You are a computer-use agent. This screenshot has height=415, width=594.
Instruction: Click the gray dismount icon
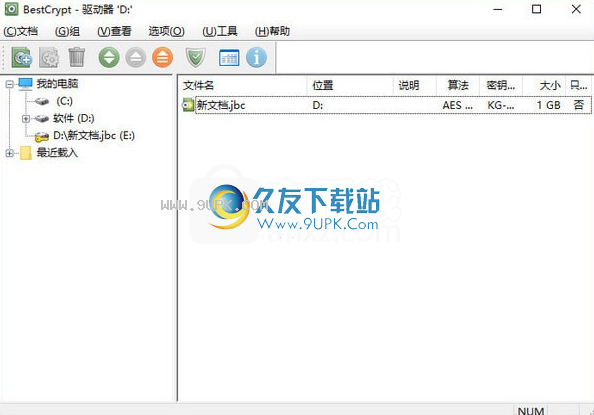[136, 58]
